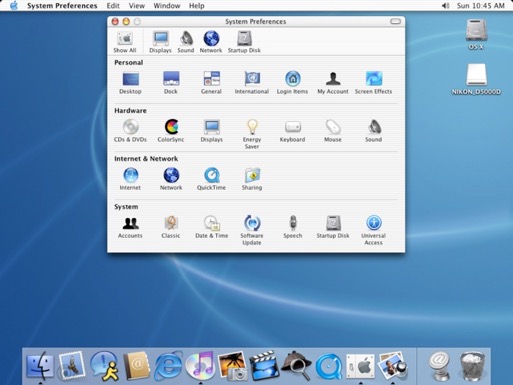Open the Apple menu
Screen dimensions: 513x385
14,6
